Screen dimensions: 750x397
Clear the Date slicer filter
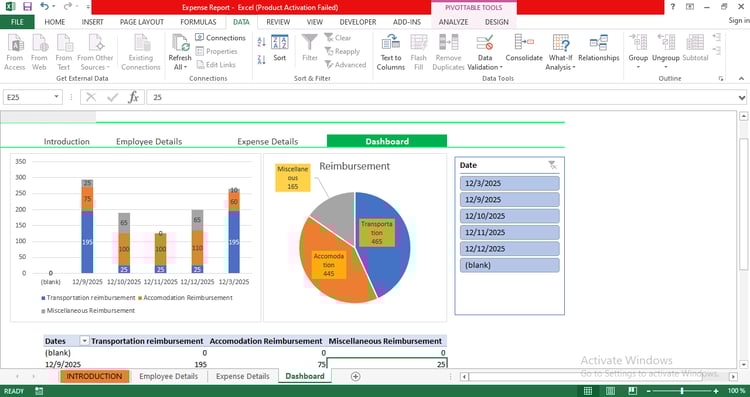click(x=552, y=165)
